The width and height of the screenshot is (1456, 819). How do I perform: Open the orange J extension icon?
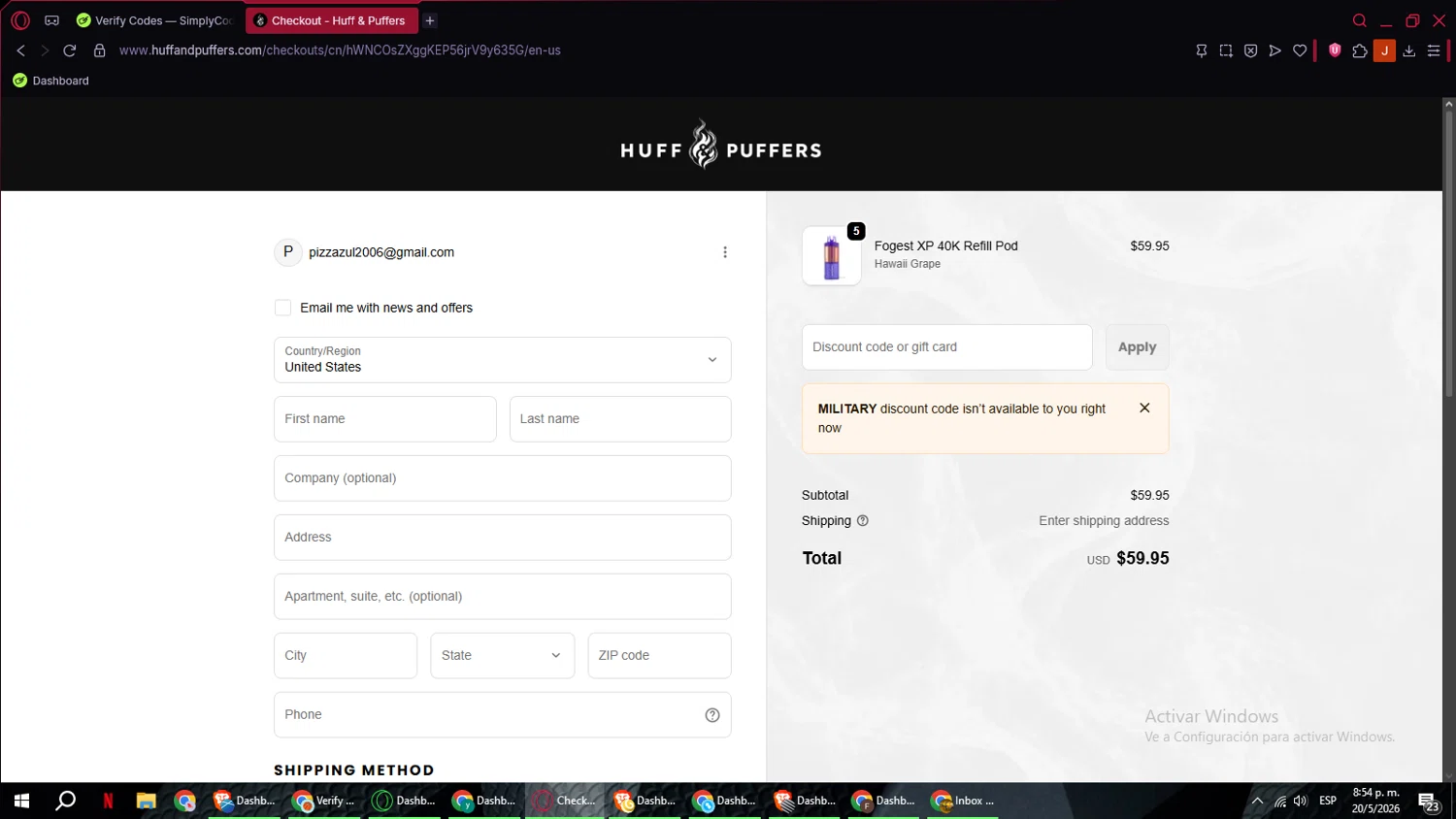[x=1385, y=50]
